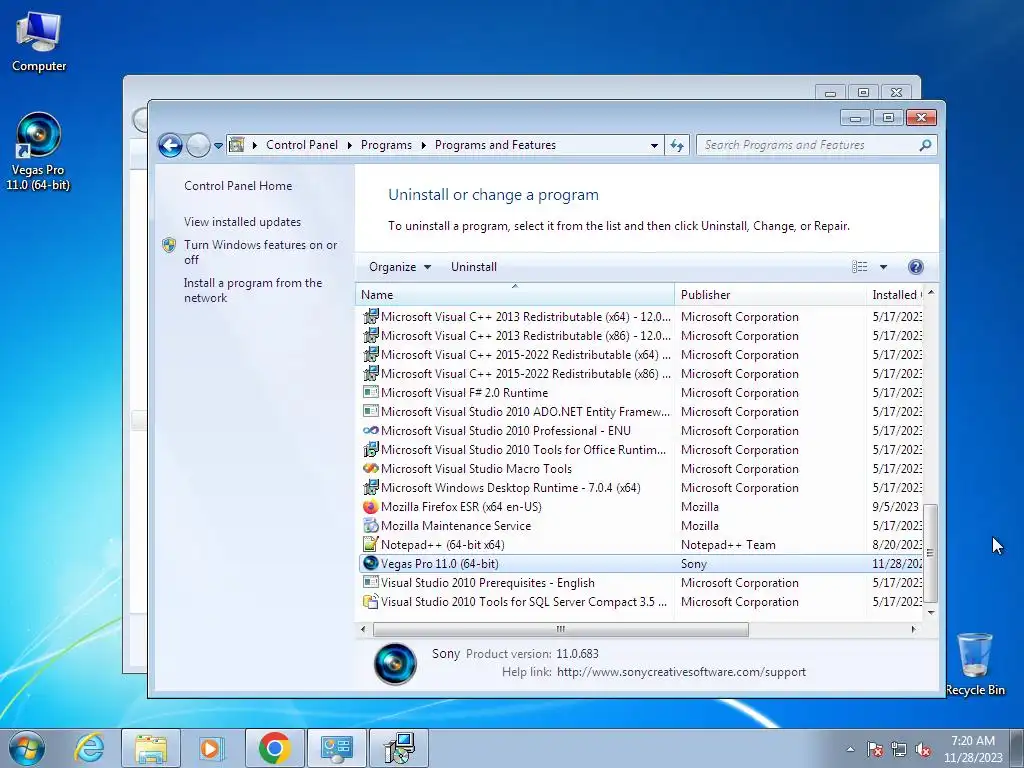1024x768 pixels.
Task: Open Vegas Pro 11.0 desktop shortcut
Action: point(39,152)
